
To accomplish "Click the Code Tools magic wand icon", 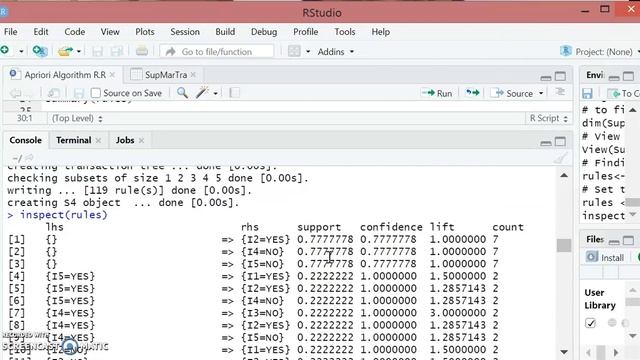I will click(202, 93).
